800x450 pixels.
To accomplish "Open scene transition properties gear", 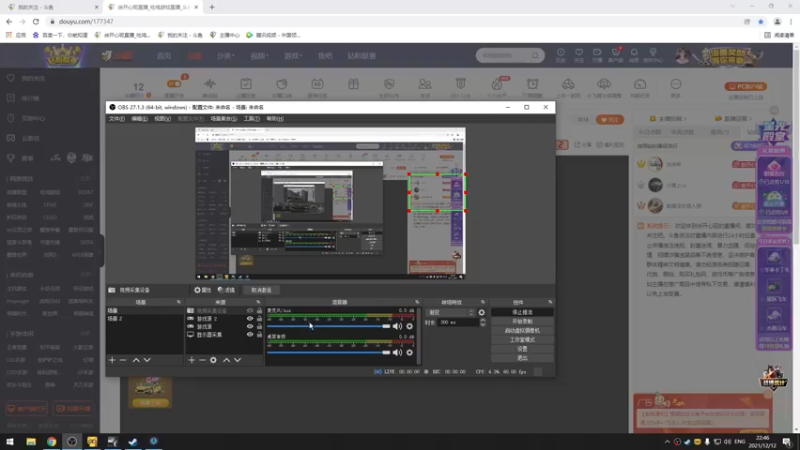I will coord(482,312).
